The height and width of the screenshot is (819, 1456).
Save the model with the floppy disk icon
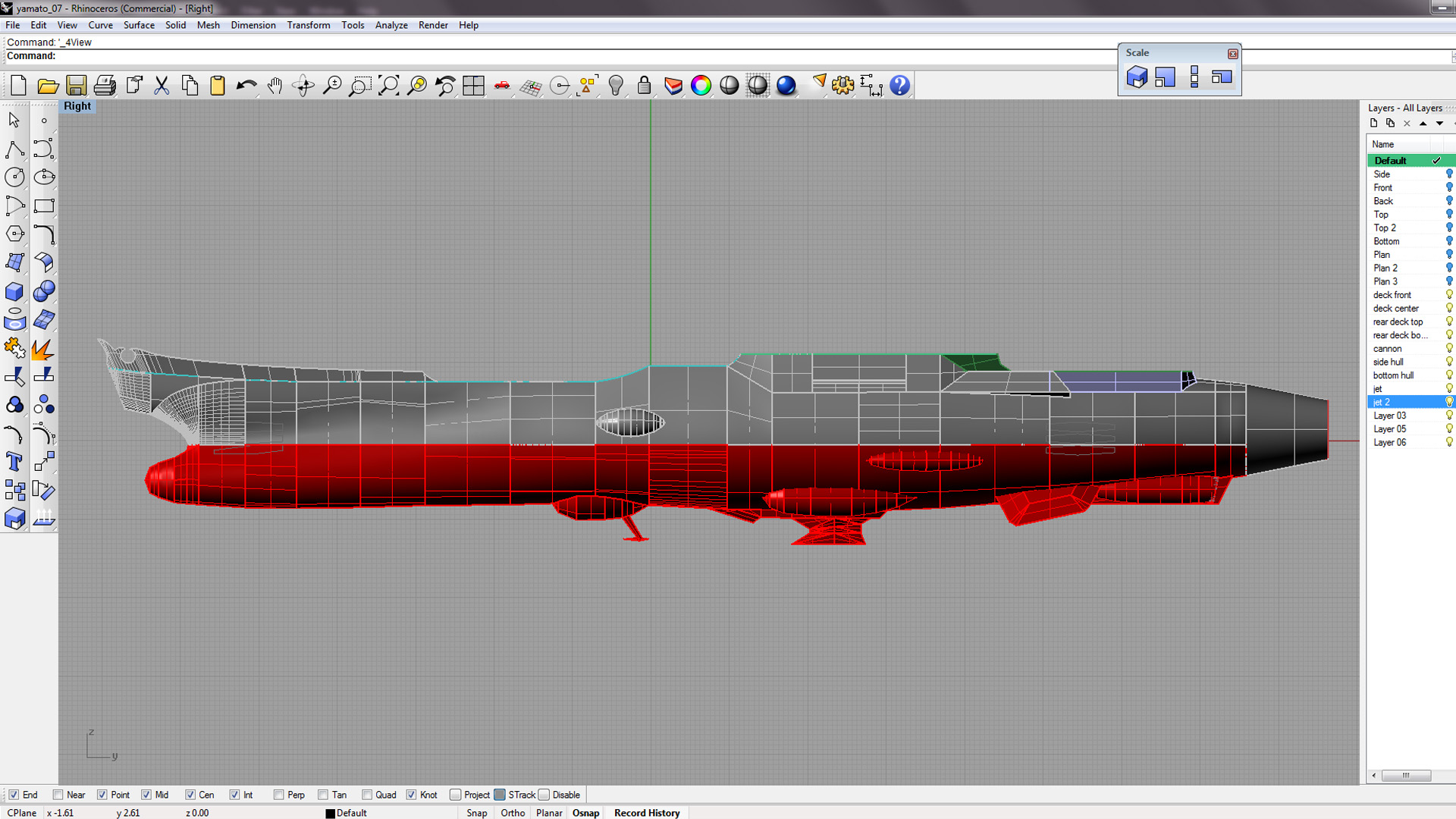coord(76,86)
